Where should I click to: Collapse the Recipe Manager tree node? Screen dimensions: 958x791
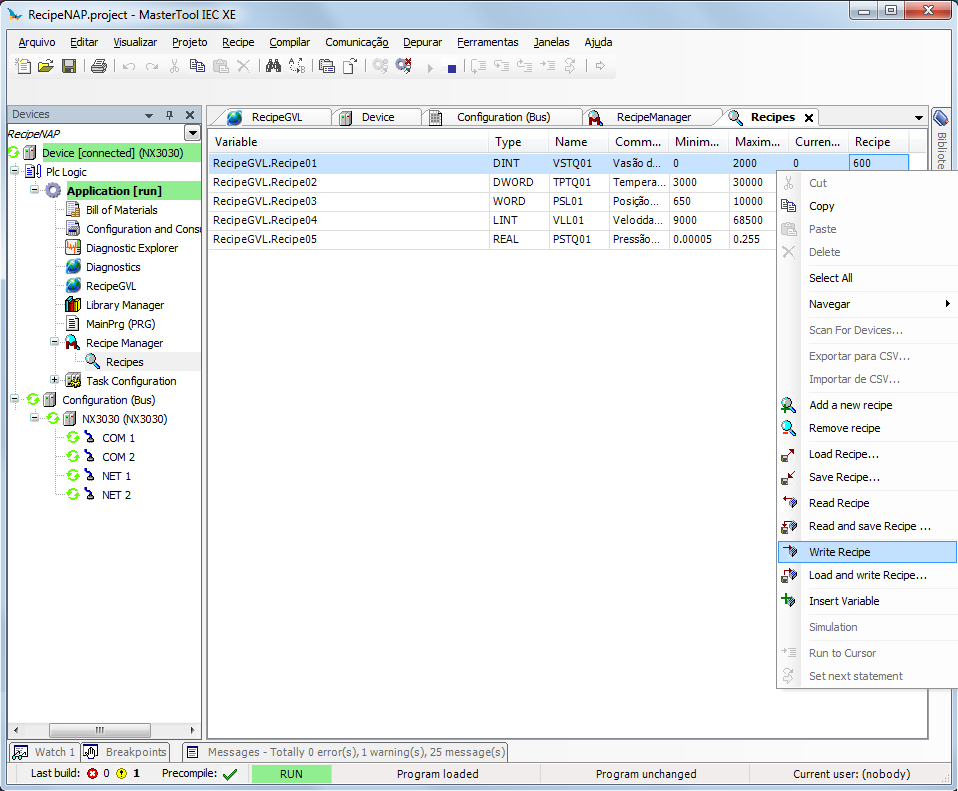tap(55, 343)
